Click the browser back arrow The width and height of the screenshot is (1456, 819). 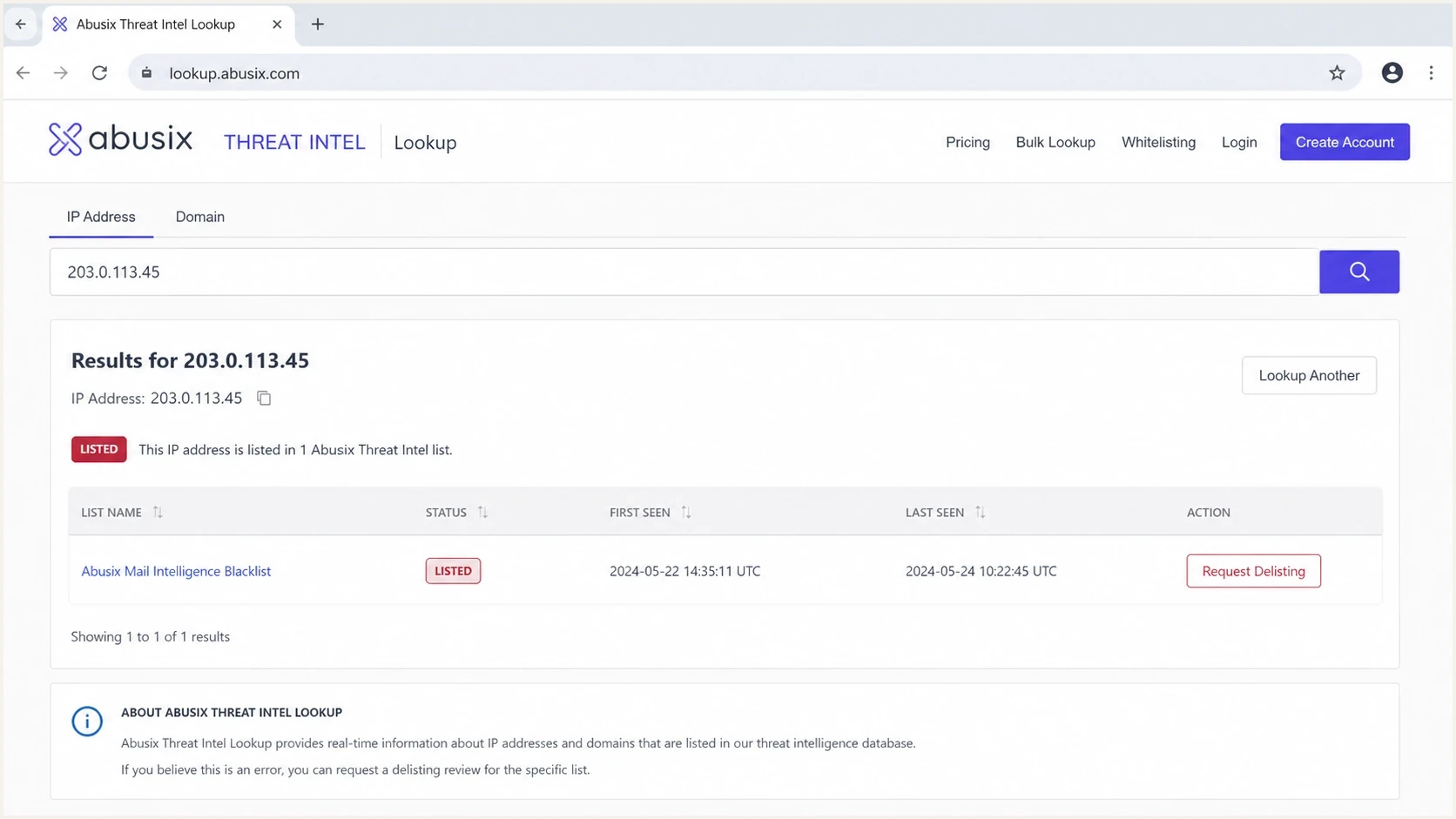click(x=24, y=73)
